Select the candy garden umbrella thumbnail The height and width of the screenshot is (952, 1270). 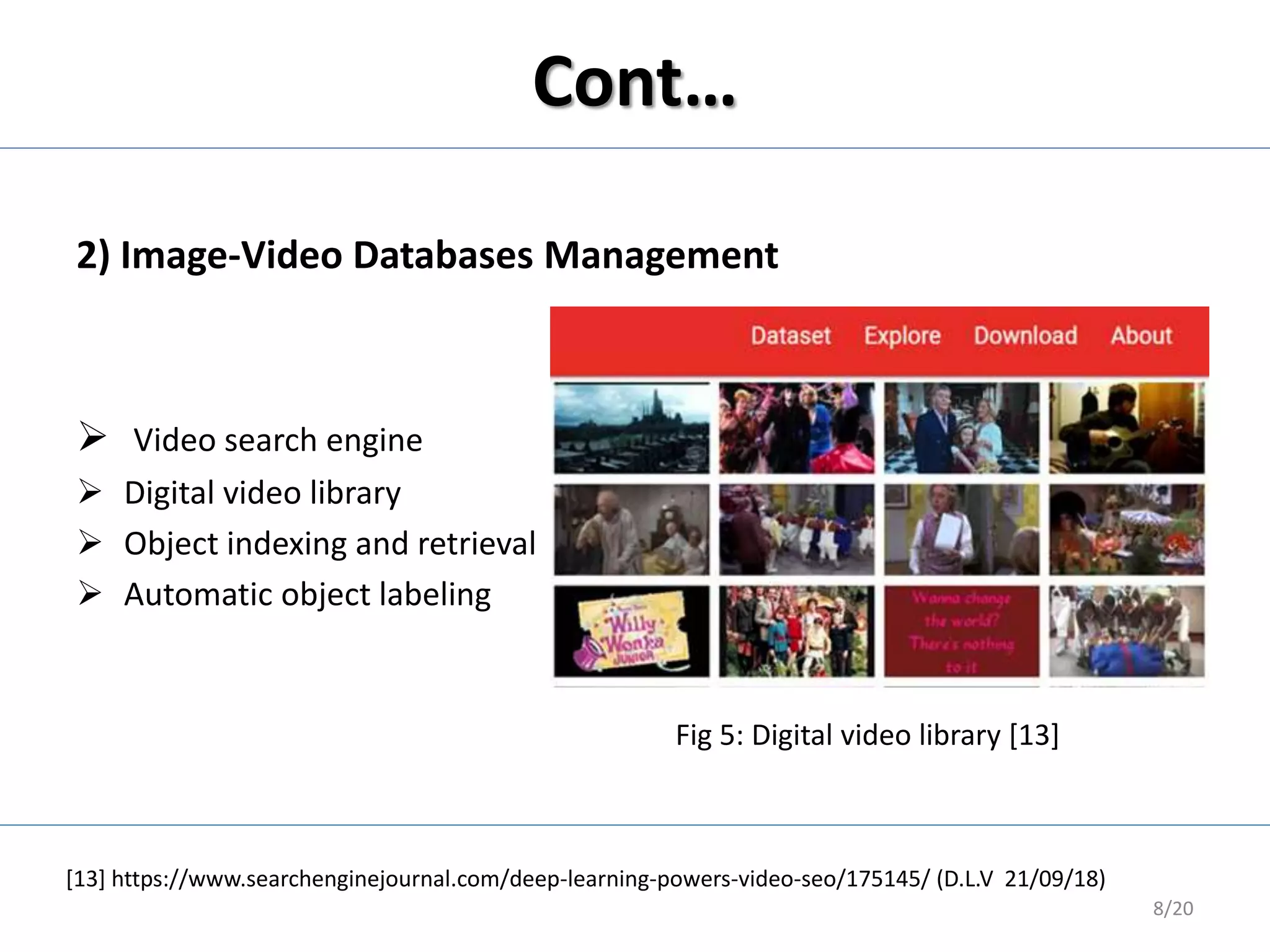coord(1127,530)
